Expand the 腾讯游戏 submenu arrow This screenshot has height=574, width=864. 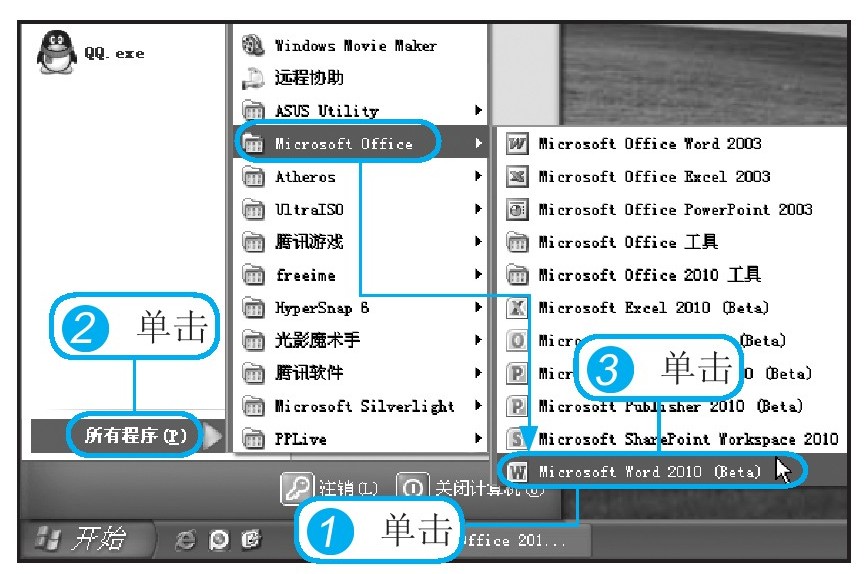(x=478, y=241)
